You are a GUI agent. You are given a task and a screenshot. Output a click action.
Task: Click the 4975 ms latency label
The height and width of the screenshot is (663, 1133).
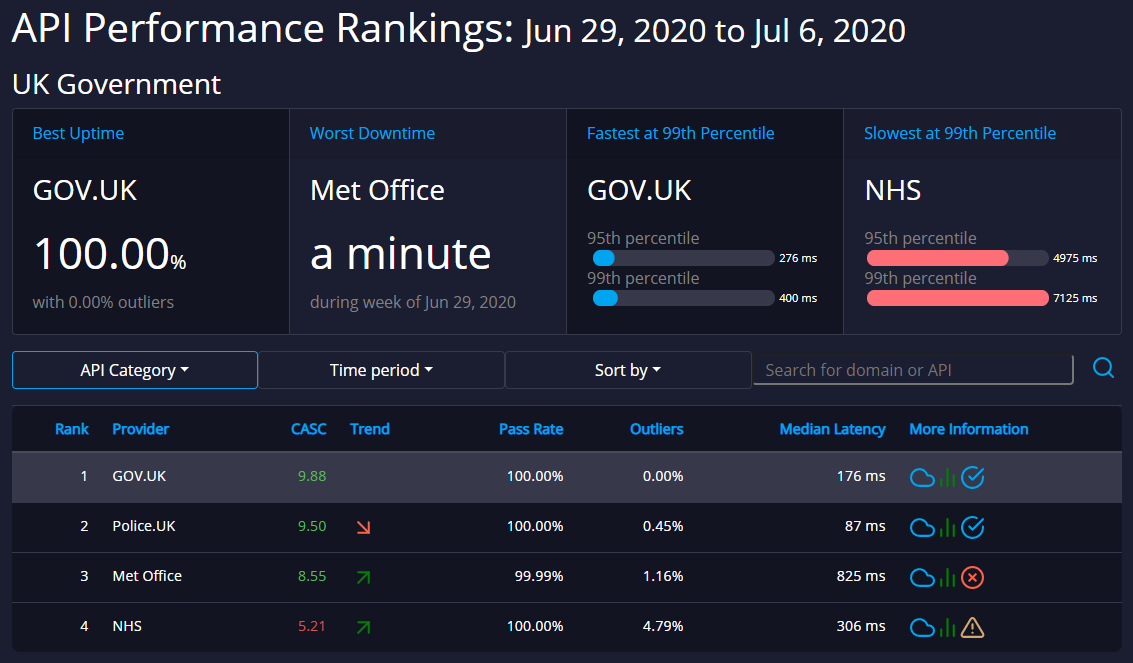(1075, 258)
